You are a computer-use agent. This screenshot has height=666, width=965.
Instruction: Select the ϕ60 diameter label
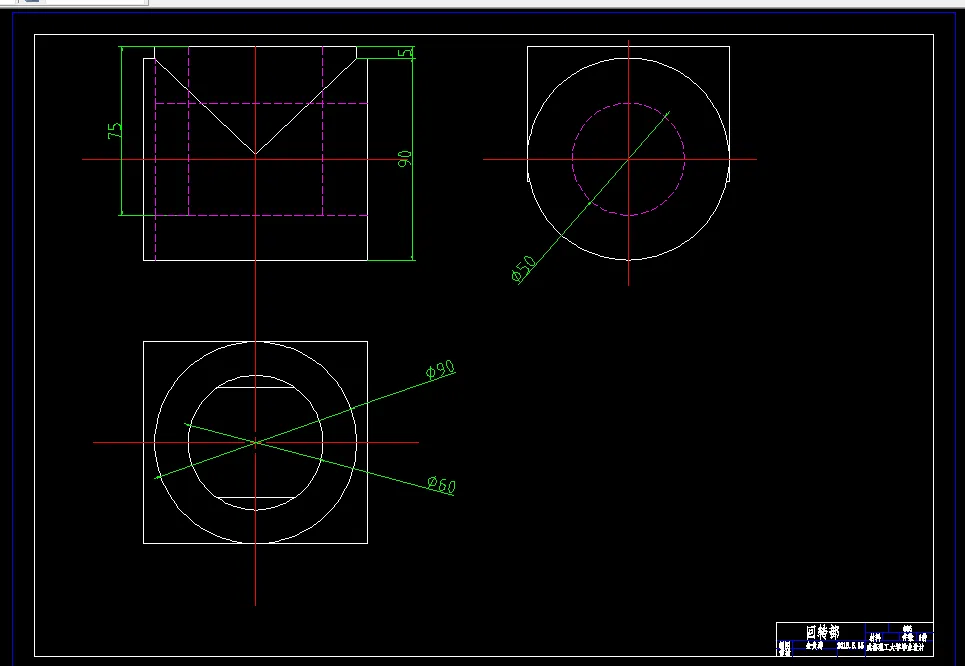[441, 485]
